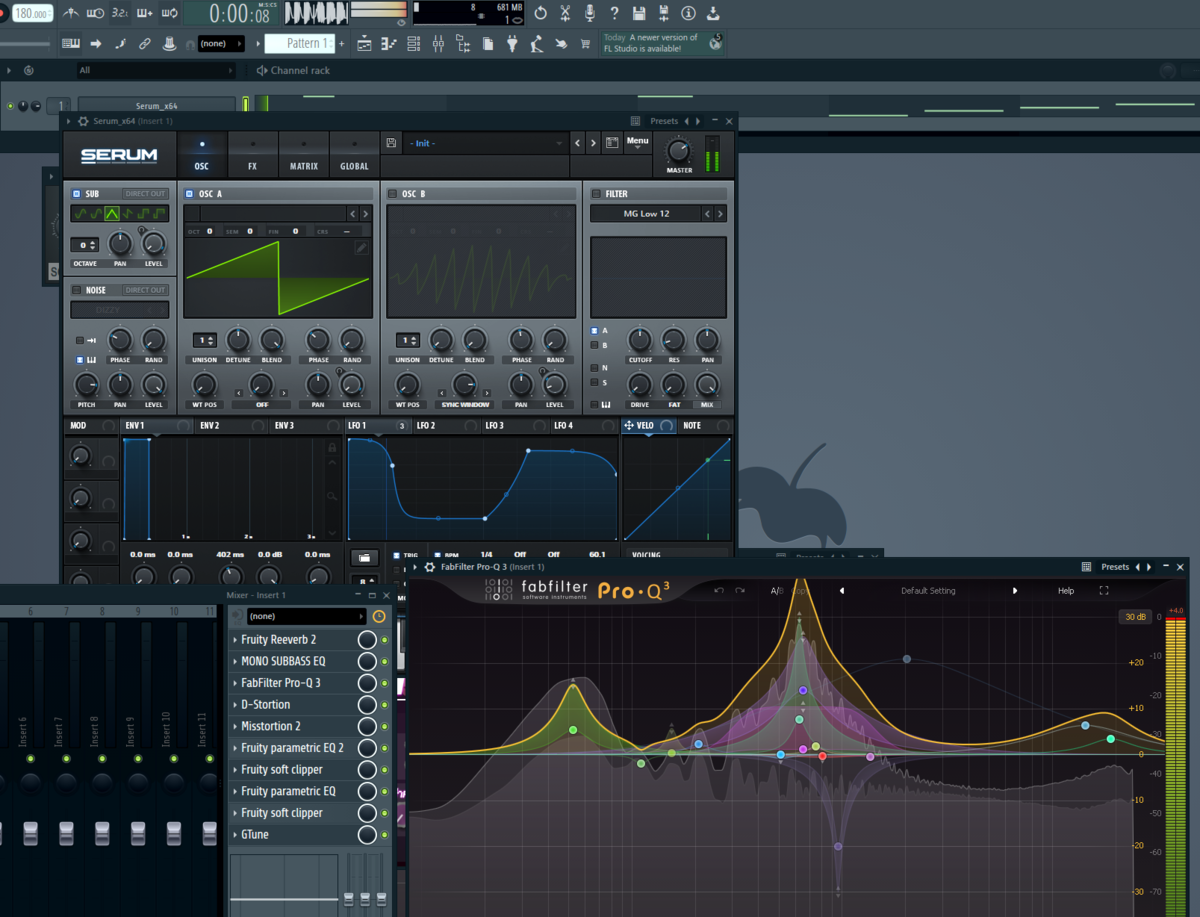Click Serum preset save floppy icon
The image size is (1200, 917).
pos(391,143)
